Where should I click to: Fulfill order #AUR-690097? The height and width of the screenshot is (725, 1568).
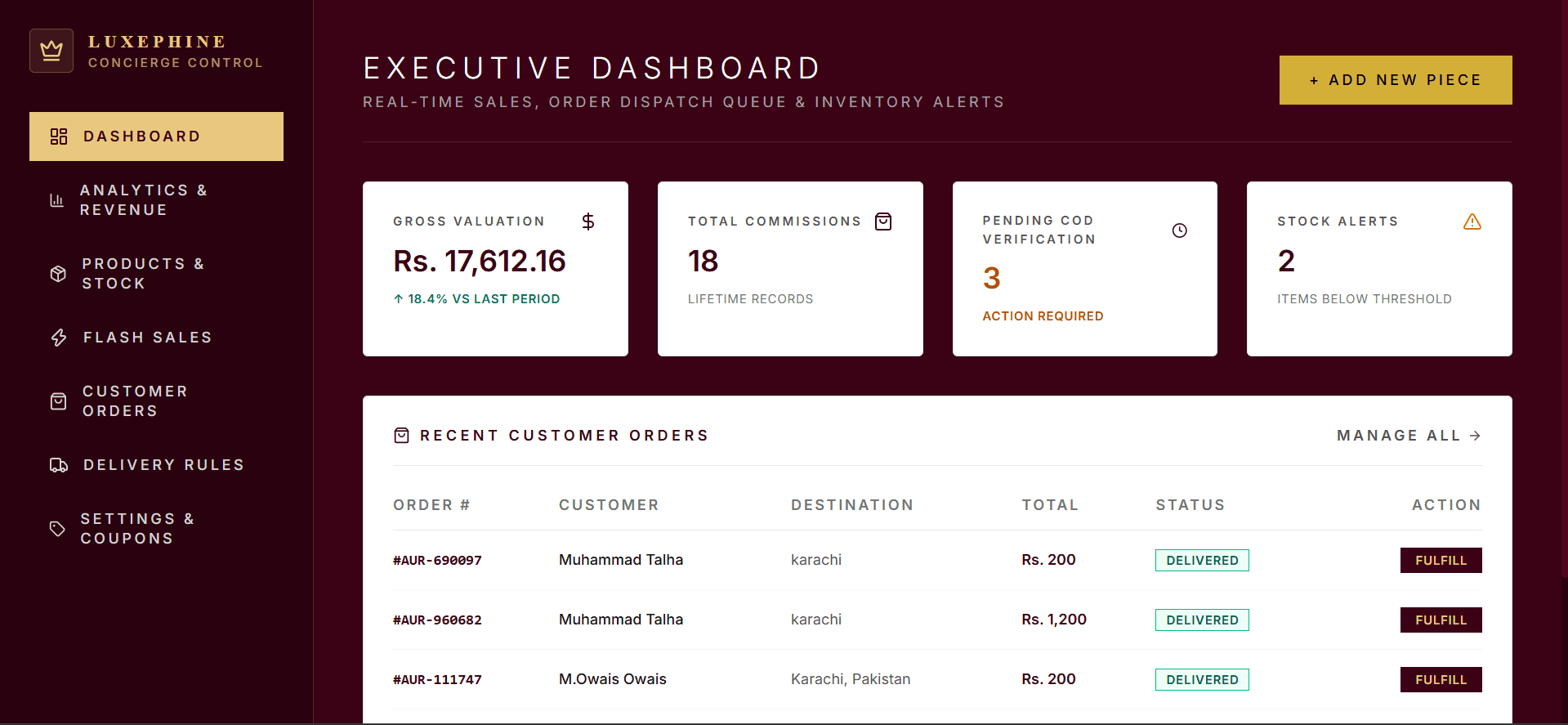[x=1441, y=561]
